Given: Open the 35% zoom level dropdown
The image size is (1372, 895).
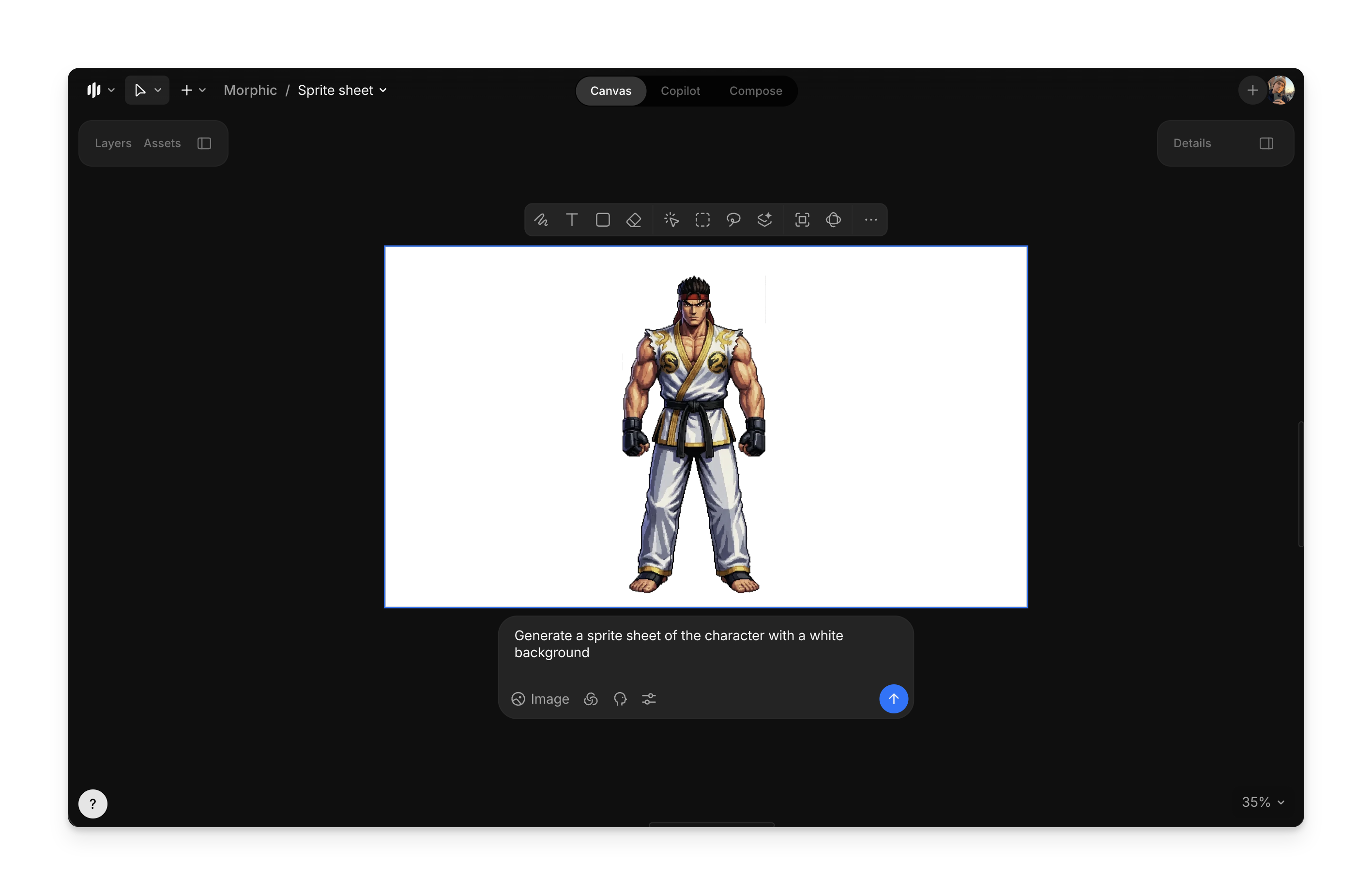Looking at the screenshot, I should [1263, 802].
